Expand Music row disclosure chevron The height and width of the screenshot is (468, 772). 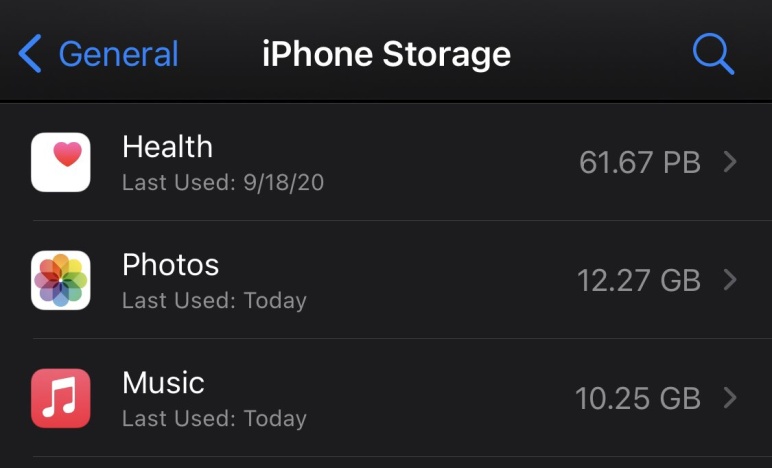[x=730, y=398]
